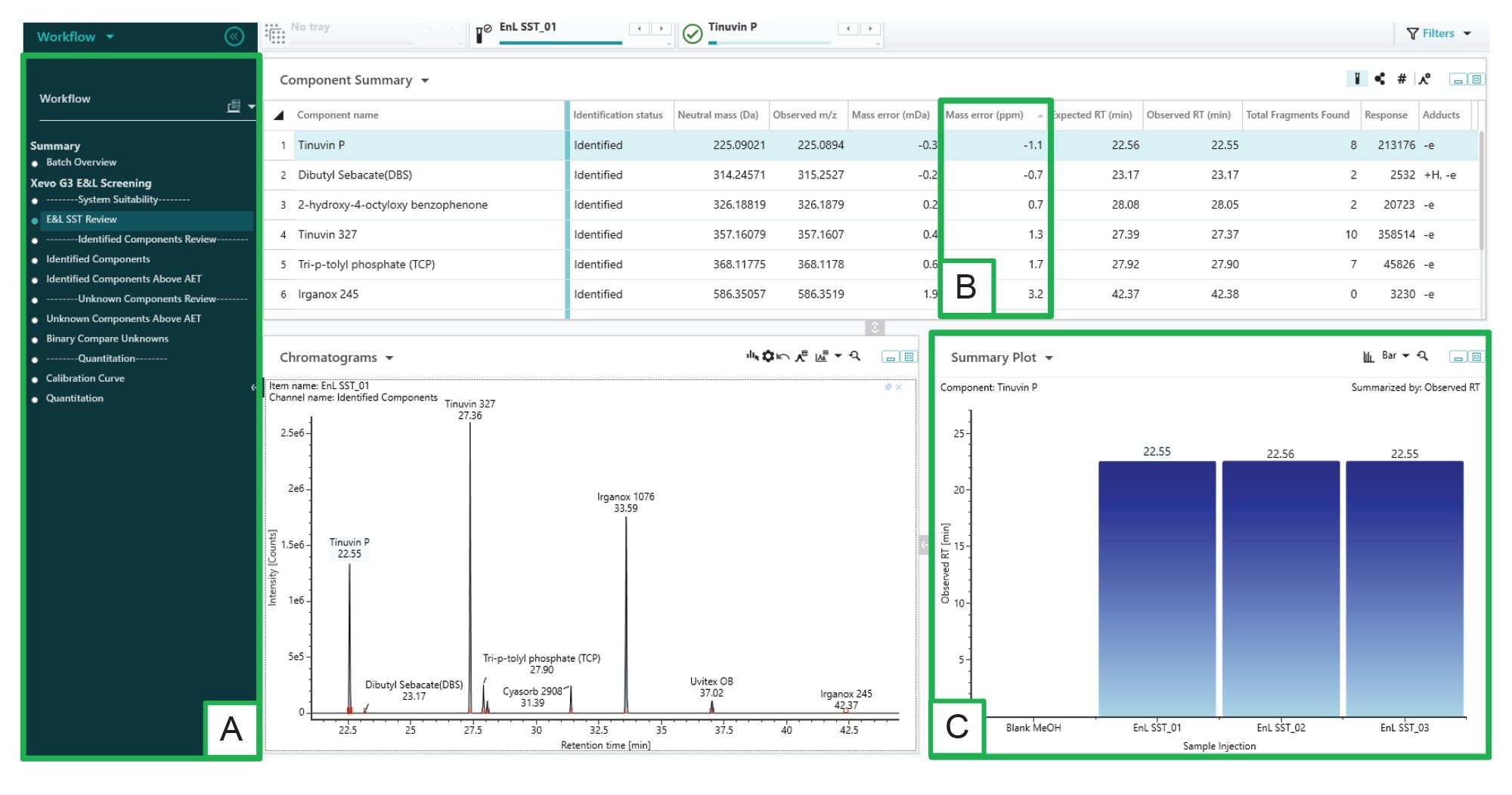Maximize the Chromatograms panel
Image resolution: width=1512 pixels, height=795 pixels.
[909, 357]
